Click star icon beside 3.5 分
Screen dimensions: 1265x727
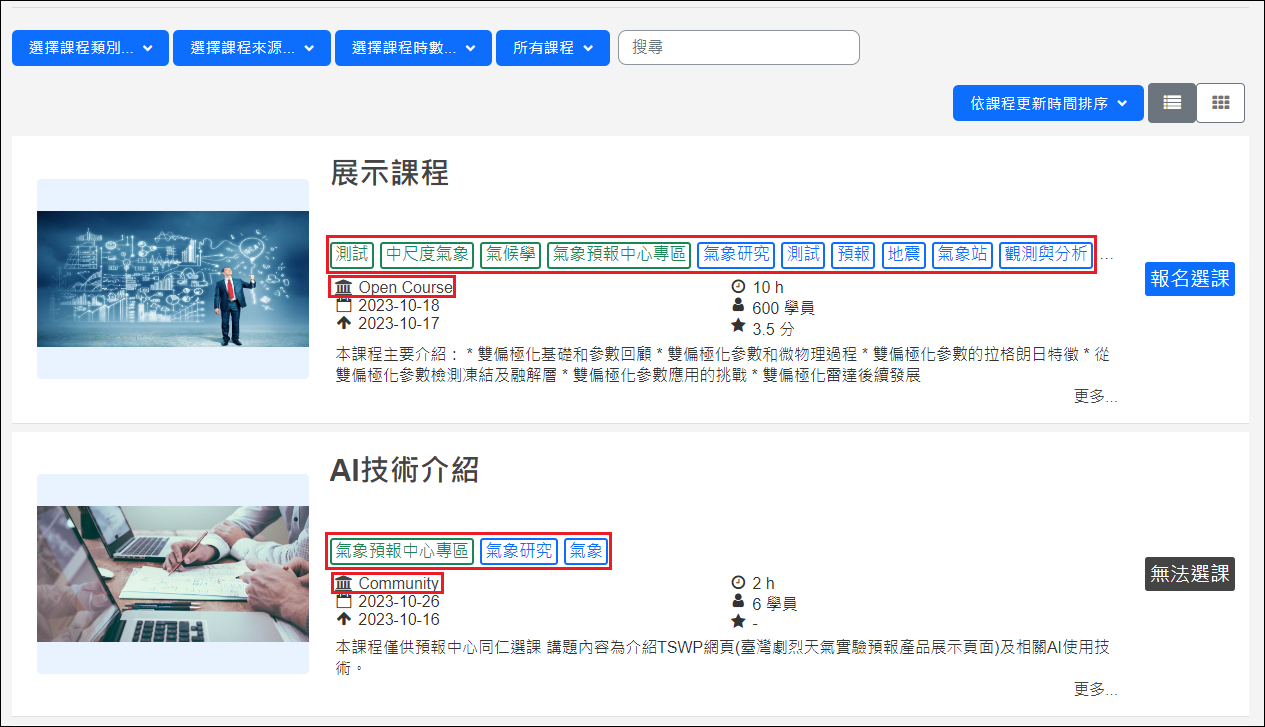click(739, 325)
